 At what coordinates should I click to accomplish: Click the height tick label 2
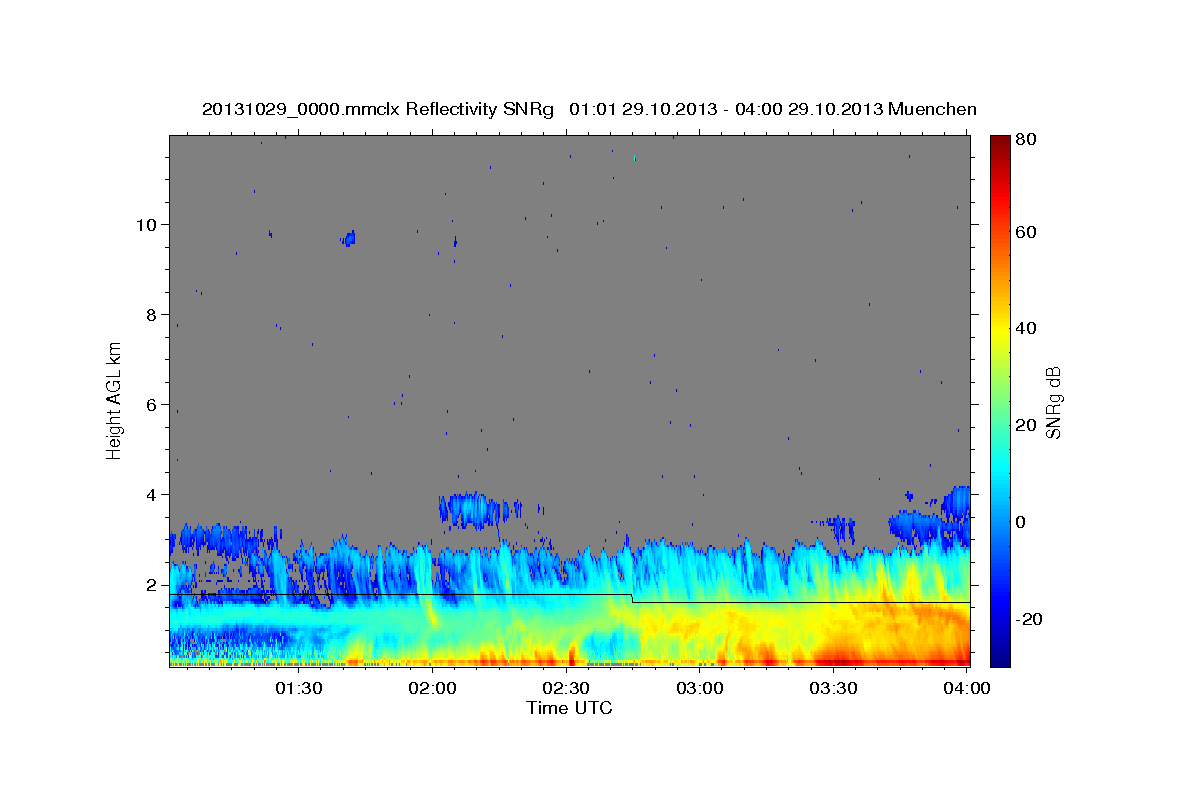pos(151,584)
